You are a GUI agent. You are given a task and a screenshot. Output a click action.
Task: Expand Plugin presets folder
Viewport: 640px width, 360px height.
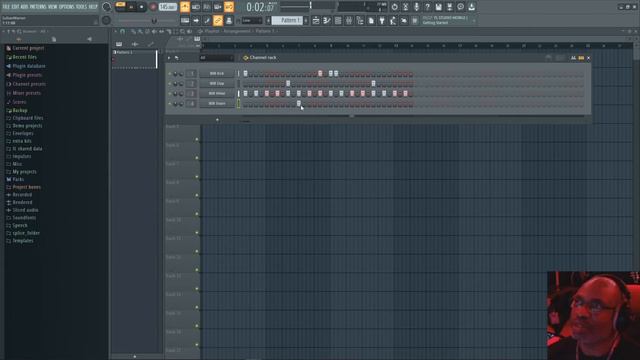(27, 75)
